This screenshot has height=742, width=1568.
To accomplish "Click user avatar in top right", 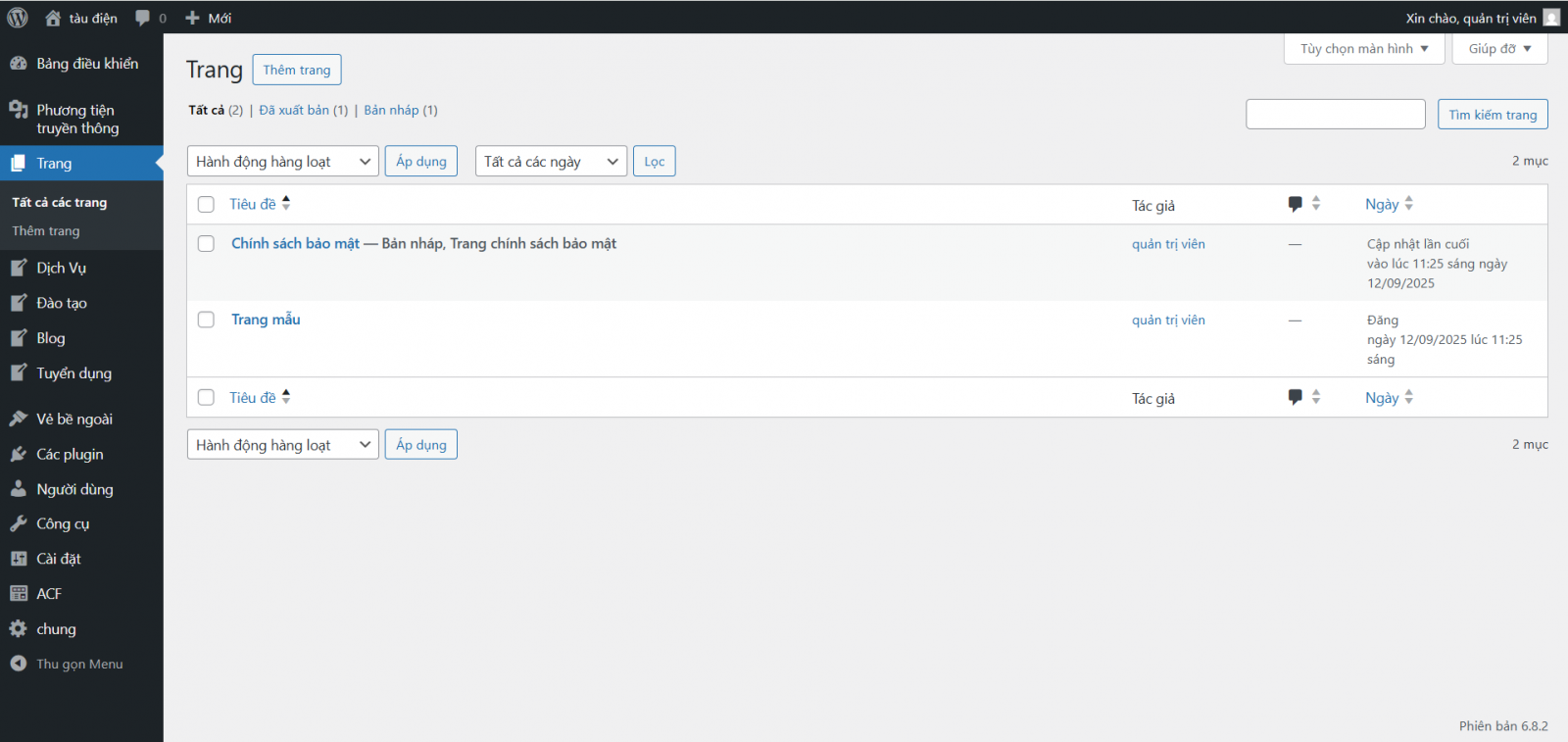I will (1551, 18).
